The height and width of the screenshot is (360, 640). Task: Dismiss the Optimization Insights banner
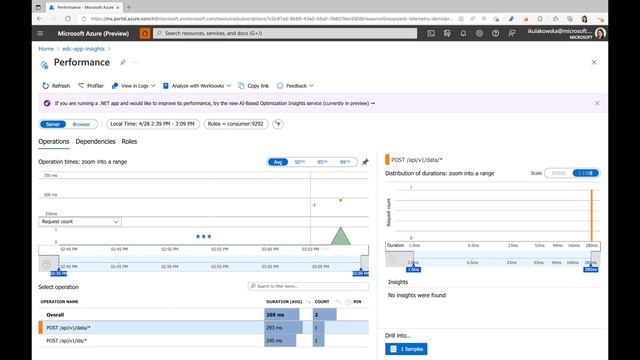pyautogui.click(x=597, y=103)
